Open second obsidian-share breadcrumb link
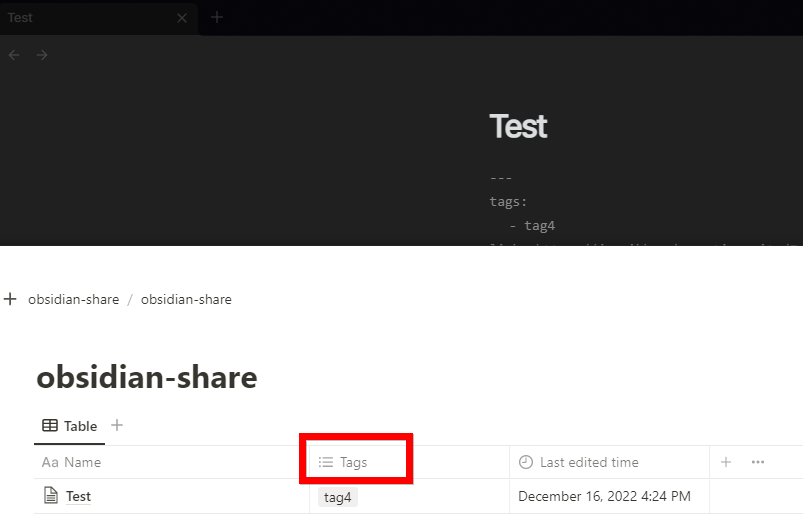 pyautogui.click(x=186, y=299)
